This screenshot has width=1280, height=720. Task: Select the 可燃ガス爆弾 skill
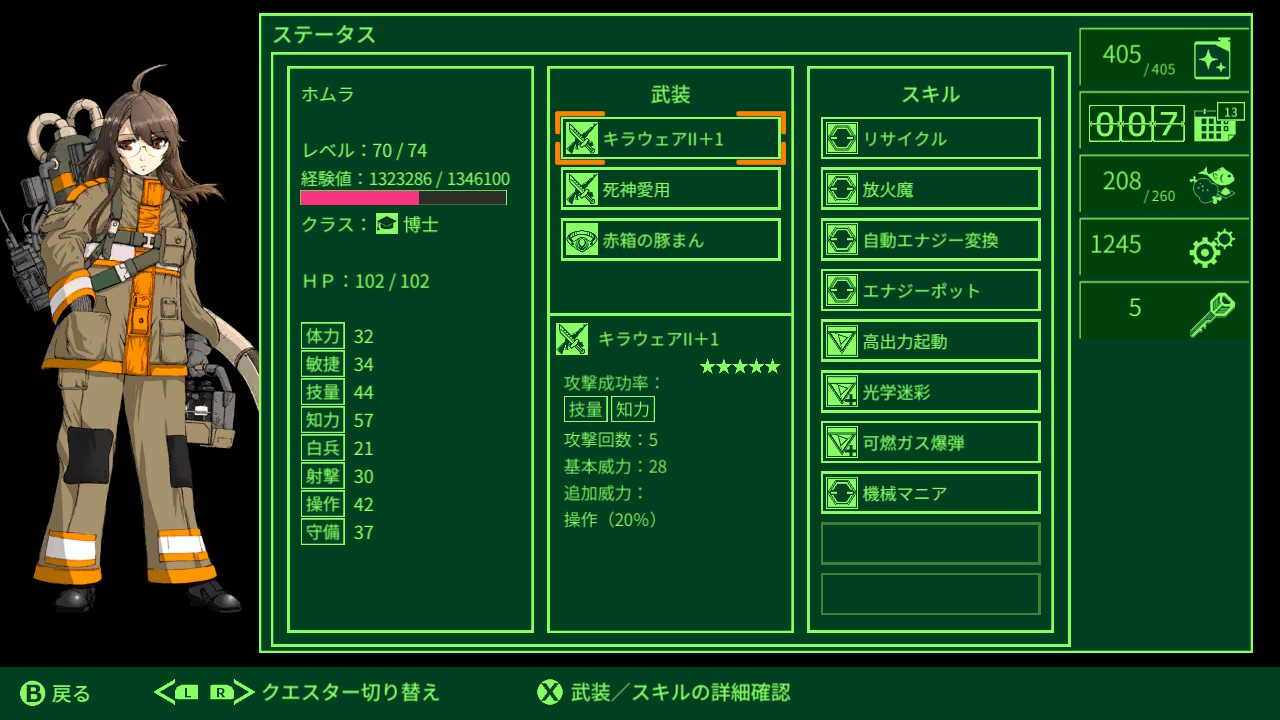pos(931,442)
